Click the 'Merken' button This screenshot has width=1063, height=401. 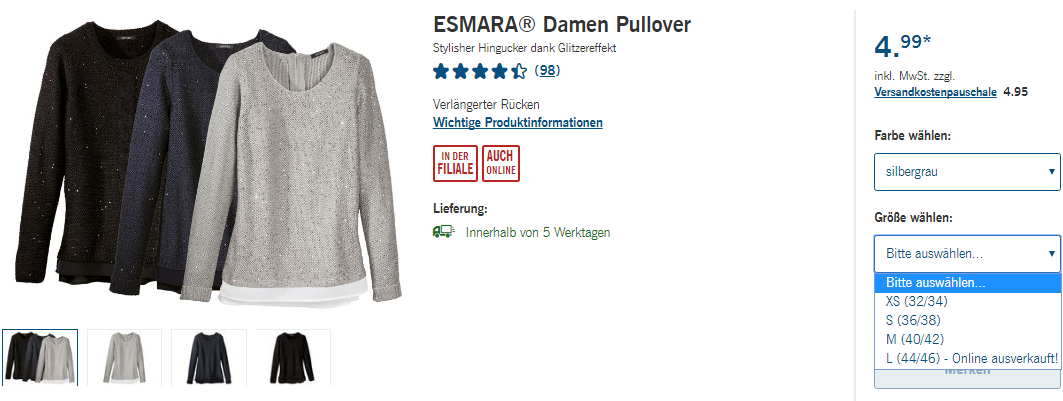pyautogui.click(x=967, y=378)
